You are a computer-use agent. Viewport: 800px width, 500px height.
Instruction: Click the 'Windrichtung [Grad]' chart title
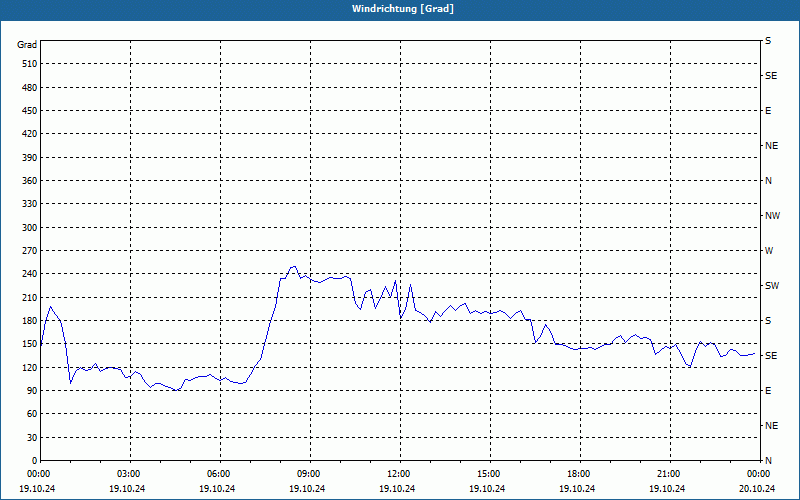(x=403, y=9)
